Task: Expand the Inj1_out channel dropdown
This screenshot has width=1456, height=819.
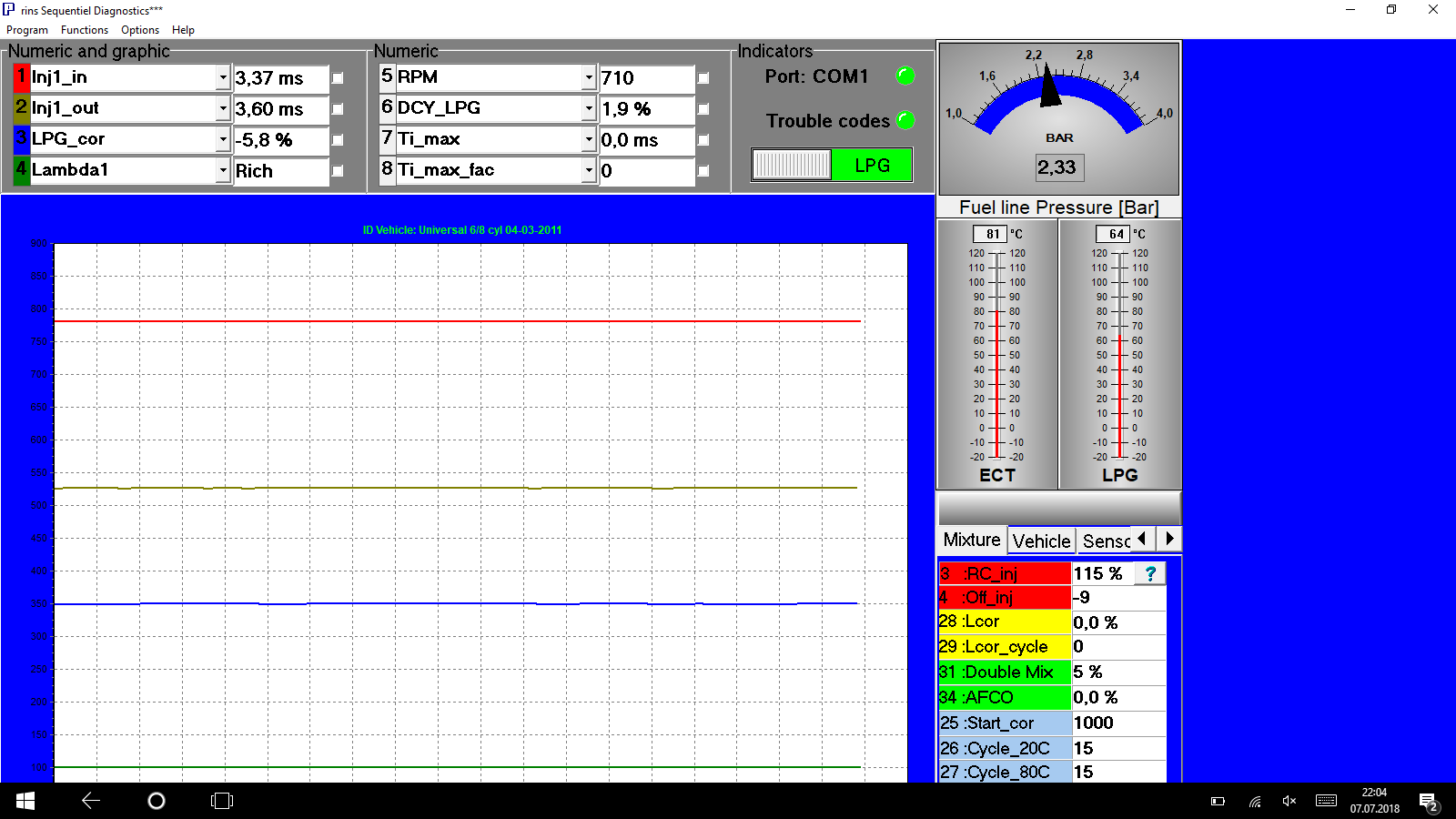Action: (223, 109)
